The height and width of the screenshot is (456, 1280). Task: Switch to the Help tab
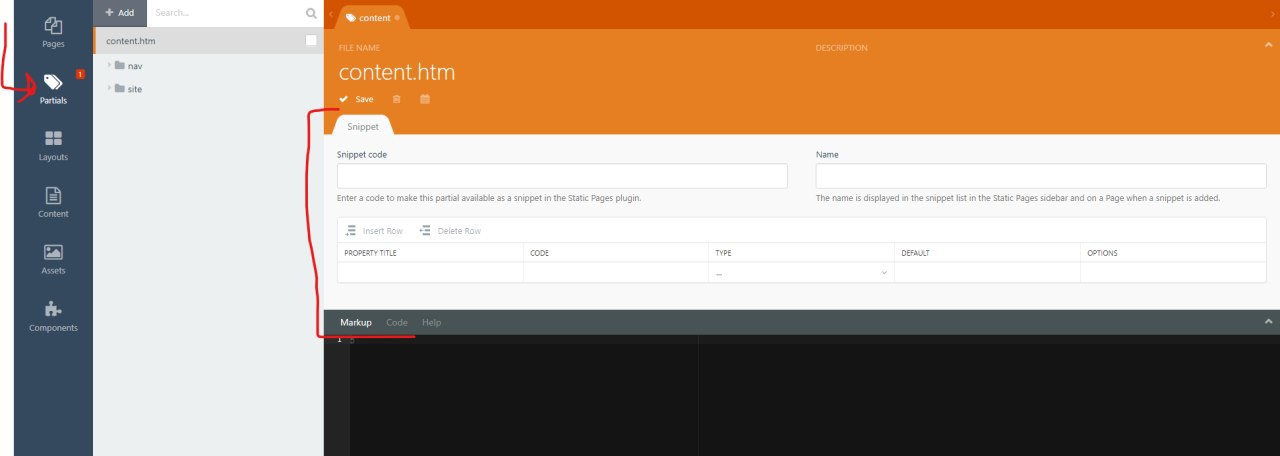(x=431, y=322)
